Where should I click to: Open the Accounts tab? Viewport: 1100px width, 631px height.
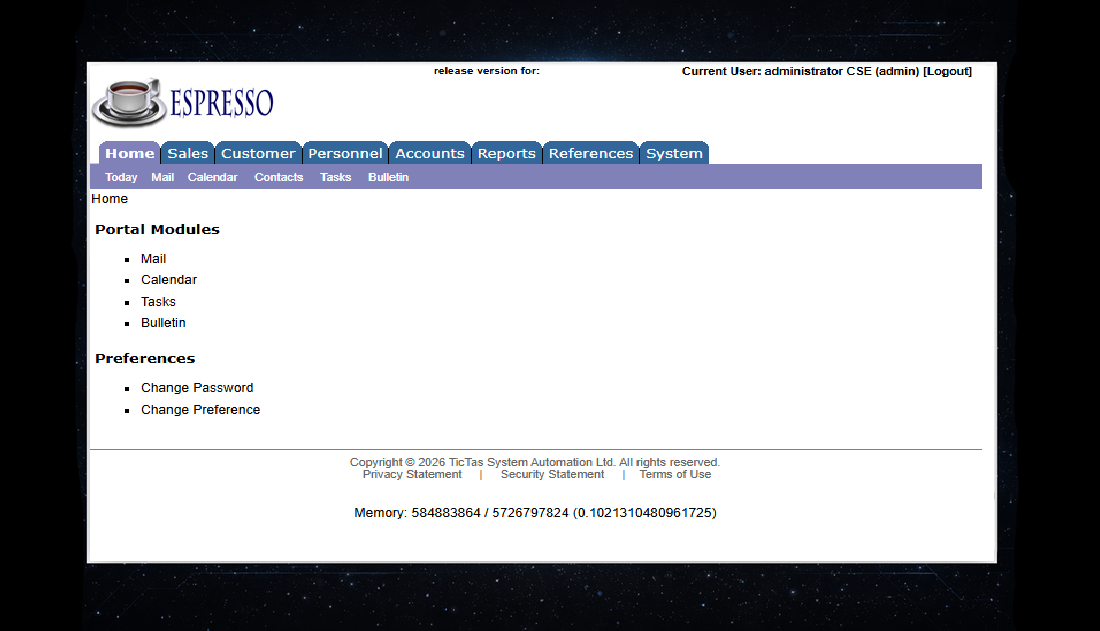coord(430,152)
